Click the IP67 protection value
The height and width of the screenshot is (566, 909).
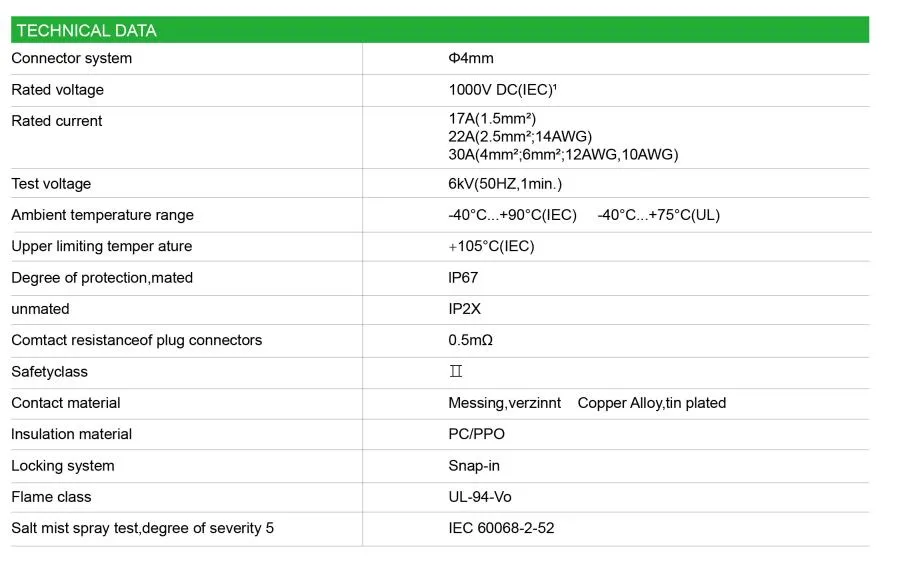coord(463,278)
